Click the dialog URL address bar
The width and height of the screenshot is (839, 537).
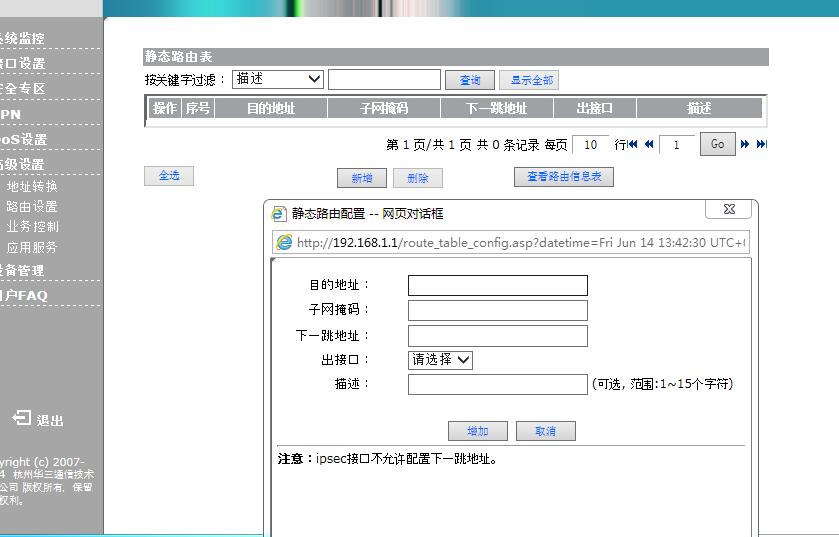pos(511,242)
